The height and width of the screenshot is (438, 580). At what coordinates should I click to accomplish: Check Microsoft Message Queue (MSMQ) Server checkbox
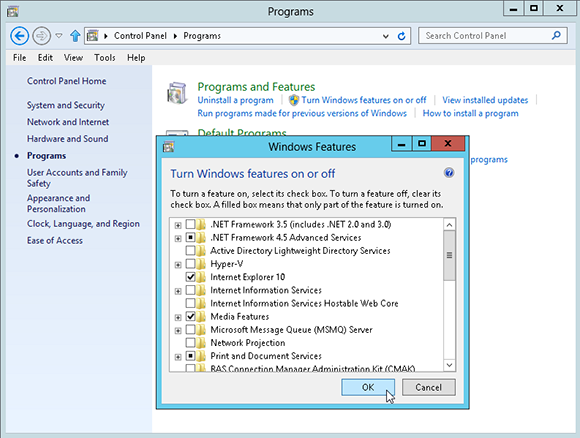[x=190, y=330]
